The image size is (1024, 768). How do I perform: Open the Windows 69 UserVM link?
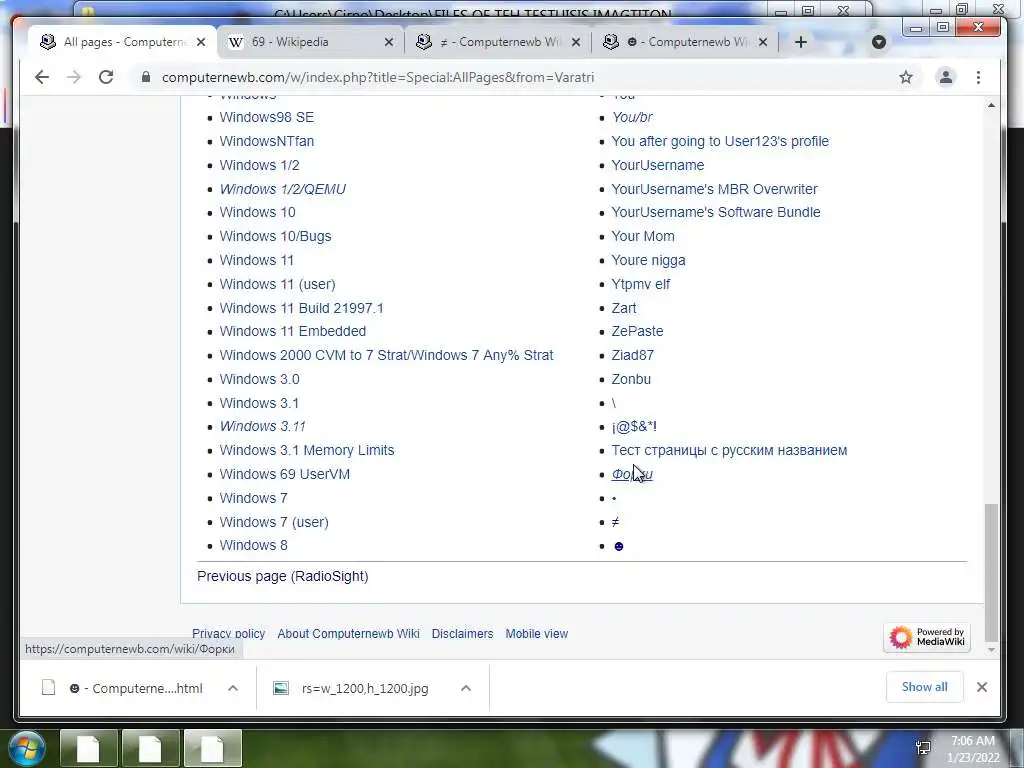[x=284, y=474]
